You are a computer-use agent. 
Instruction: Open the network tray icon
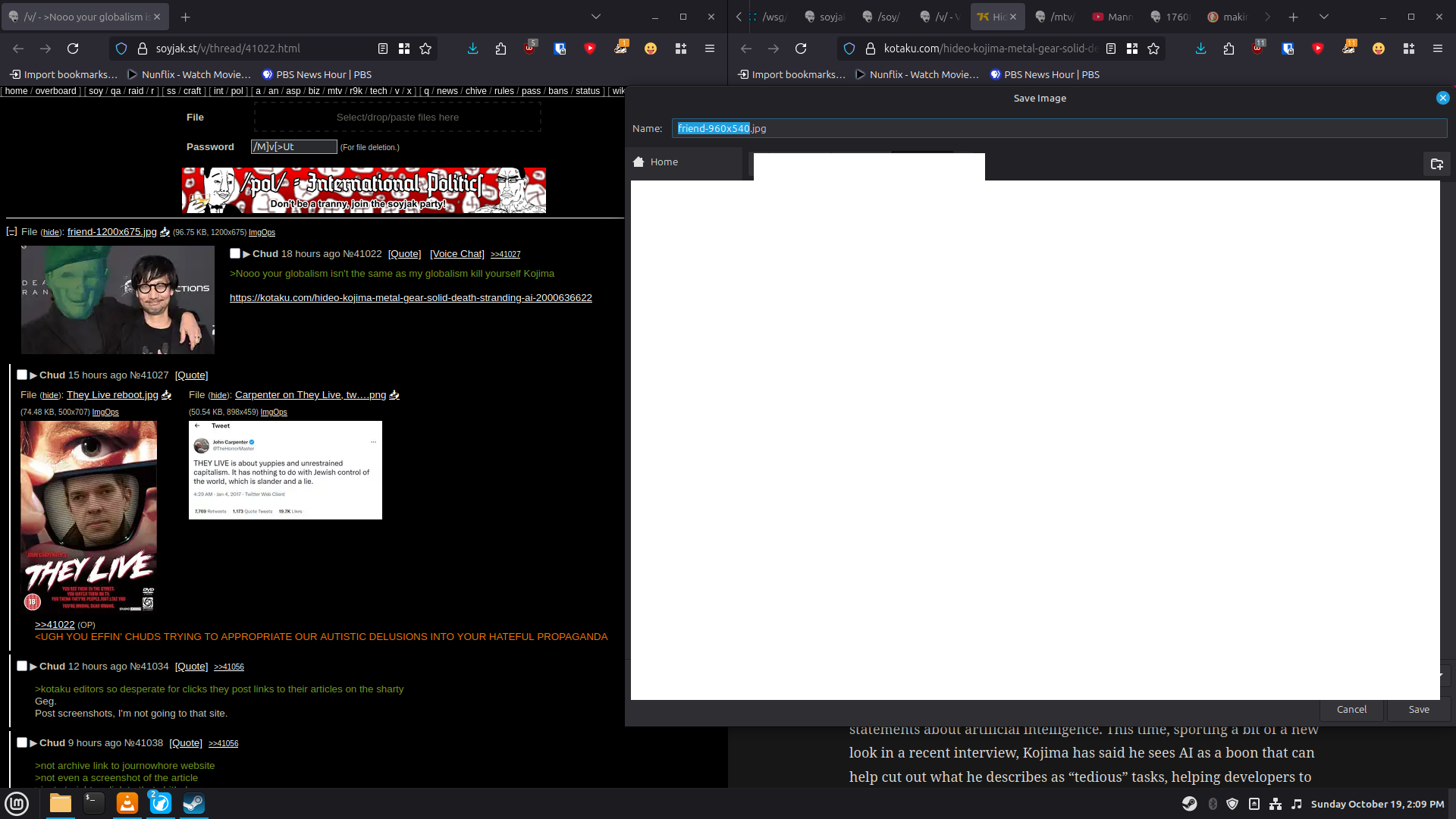1276,804
